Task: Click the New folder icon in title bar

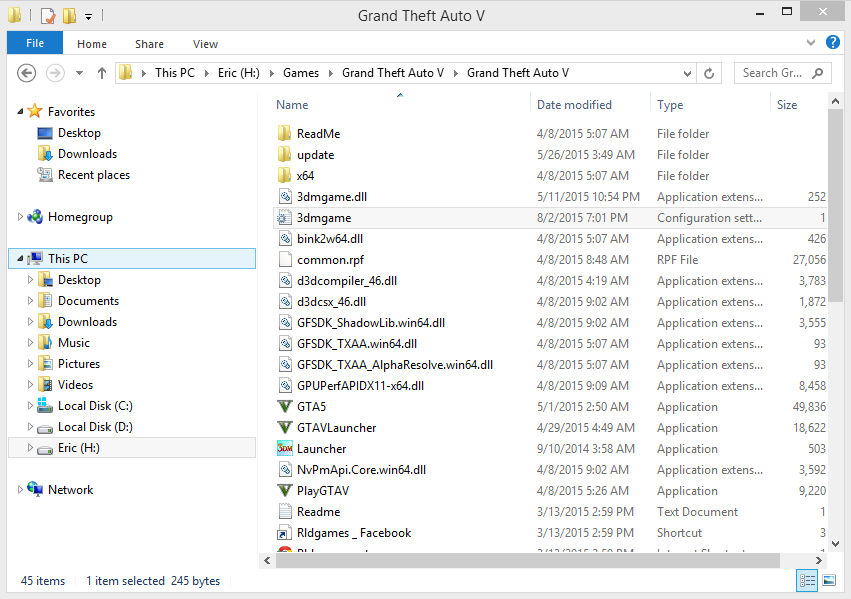Action: tap(69, 16)
